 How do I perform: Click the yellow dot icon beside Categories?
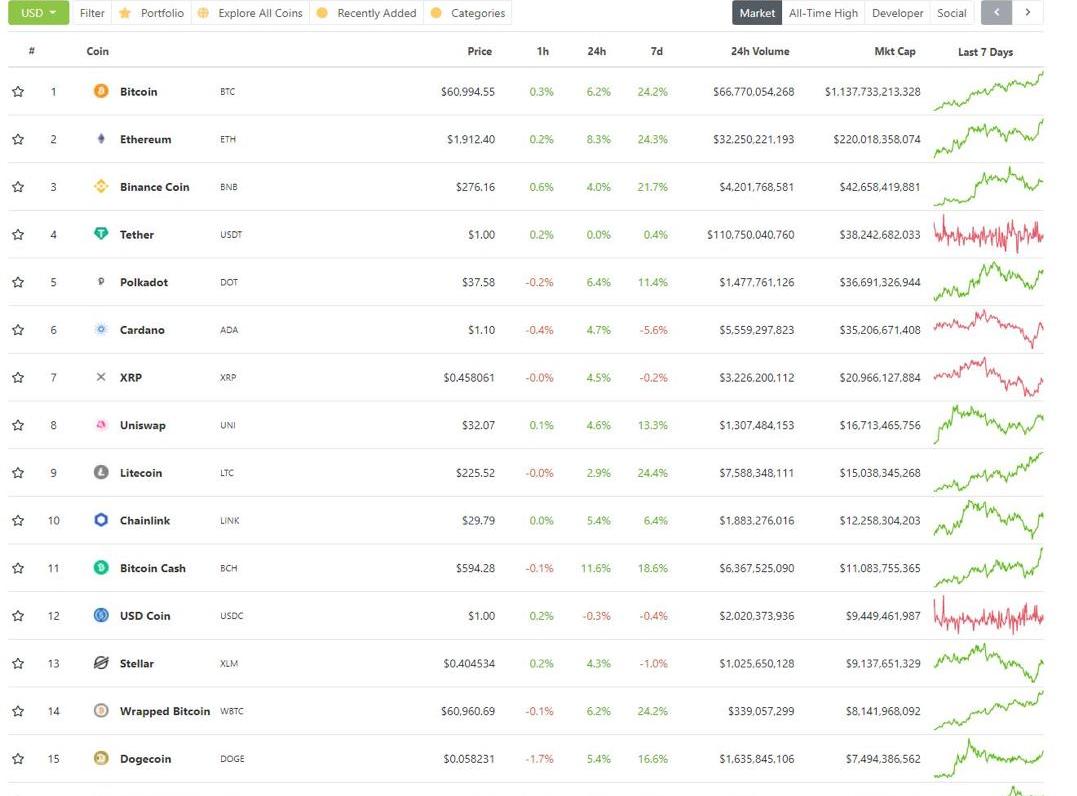click(435, 13)
